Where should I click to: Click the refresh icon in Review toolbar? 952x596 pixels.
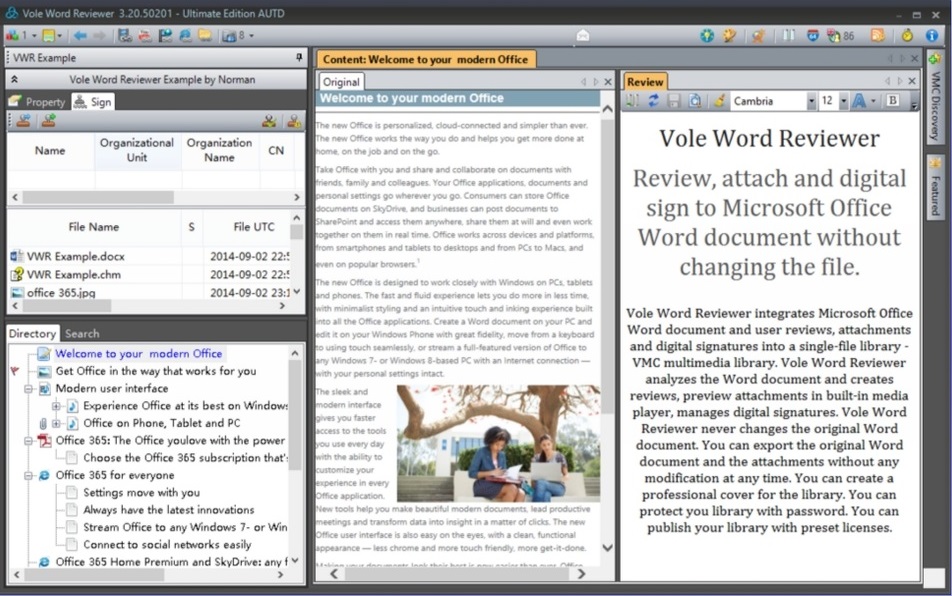pyautogui.click(x=653, y=101)
